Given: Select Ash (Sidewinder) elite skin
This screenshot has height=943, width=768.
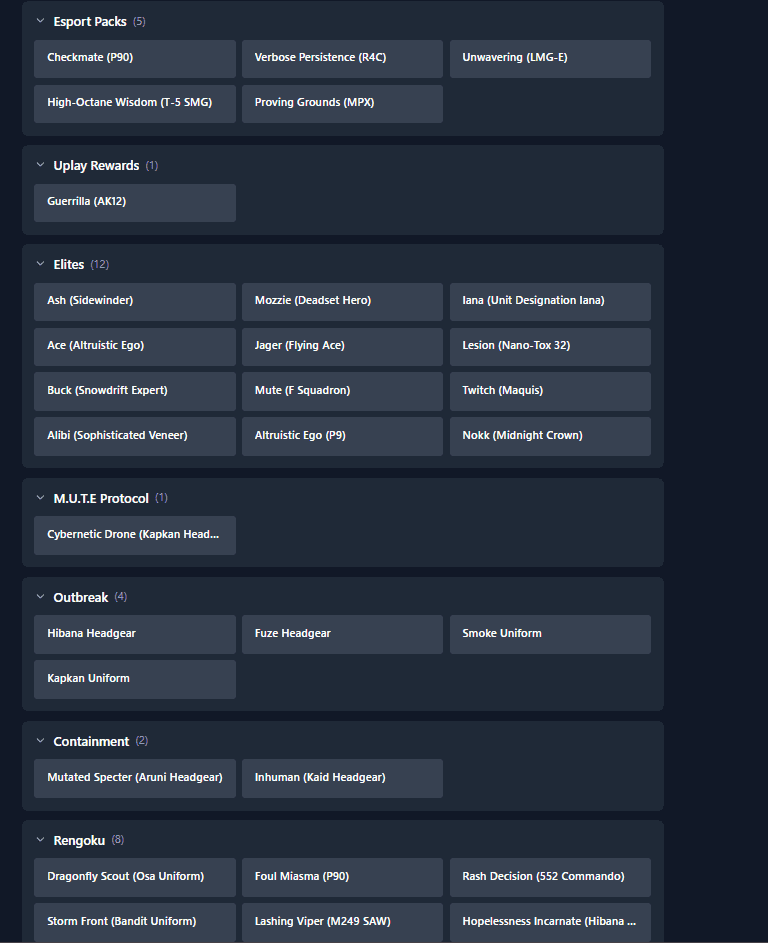Looking at the screenshot, I should [135, 301].
